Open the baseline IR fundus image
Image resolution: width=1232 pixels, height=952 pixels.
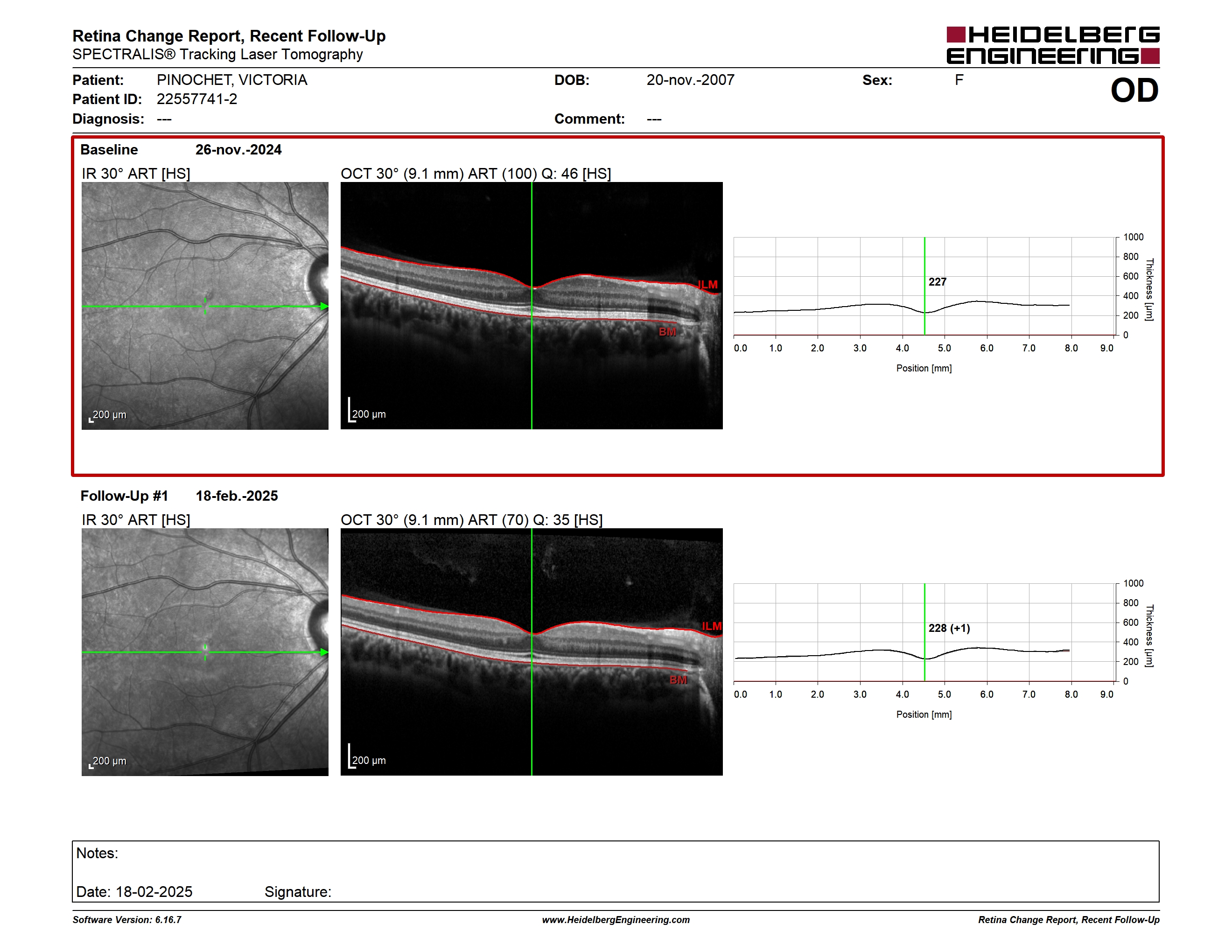pos(205,306)
